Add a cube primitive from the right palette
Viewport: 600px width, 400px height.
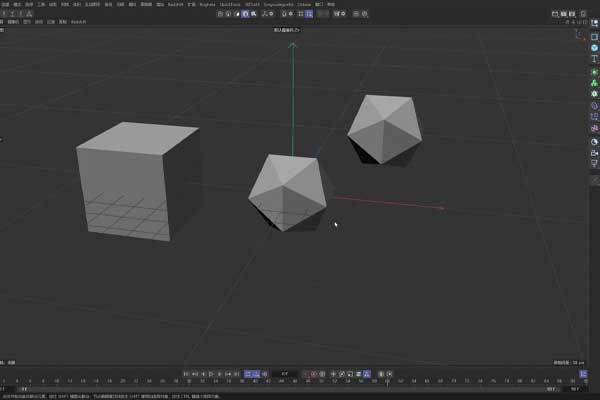click(x=594, y=37)
